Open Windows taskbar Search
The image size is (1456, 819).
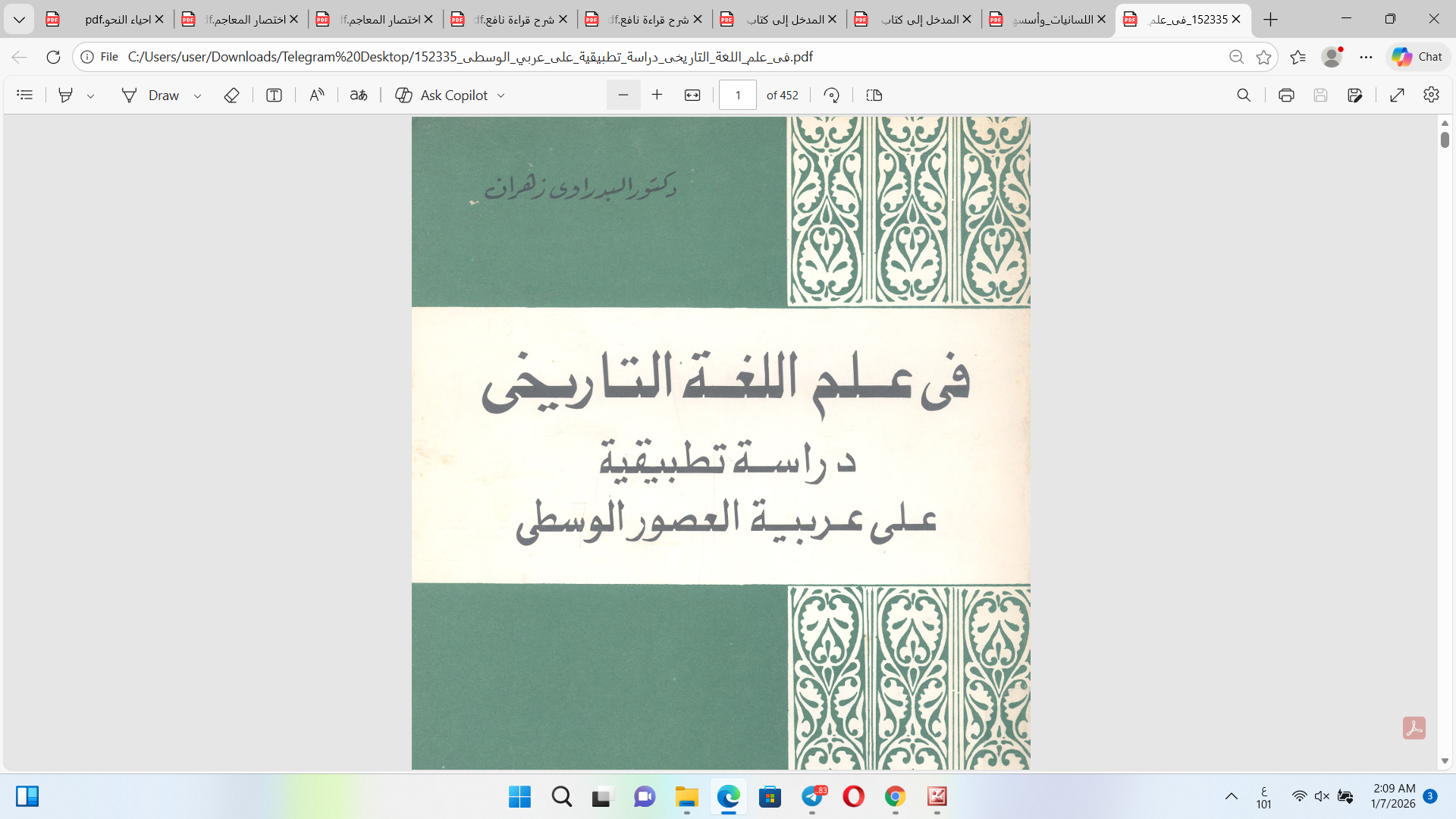tap(562, 796)
